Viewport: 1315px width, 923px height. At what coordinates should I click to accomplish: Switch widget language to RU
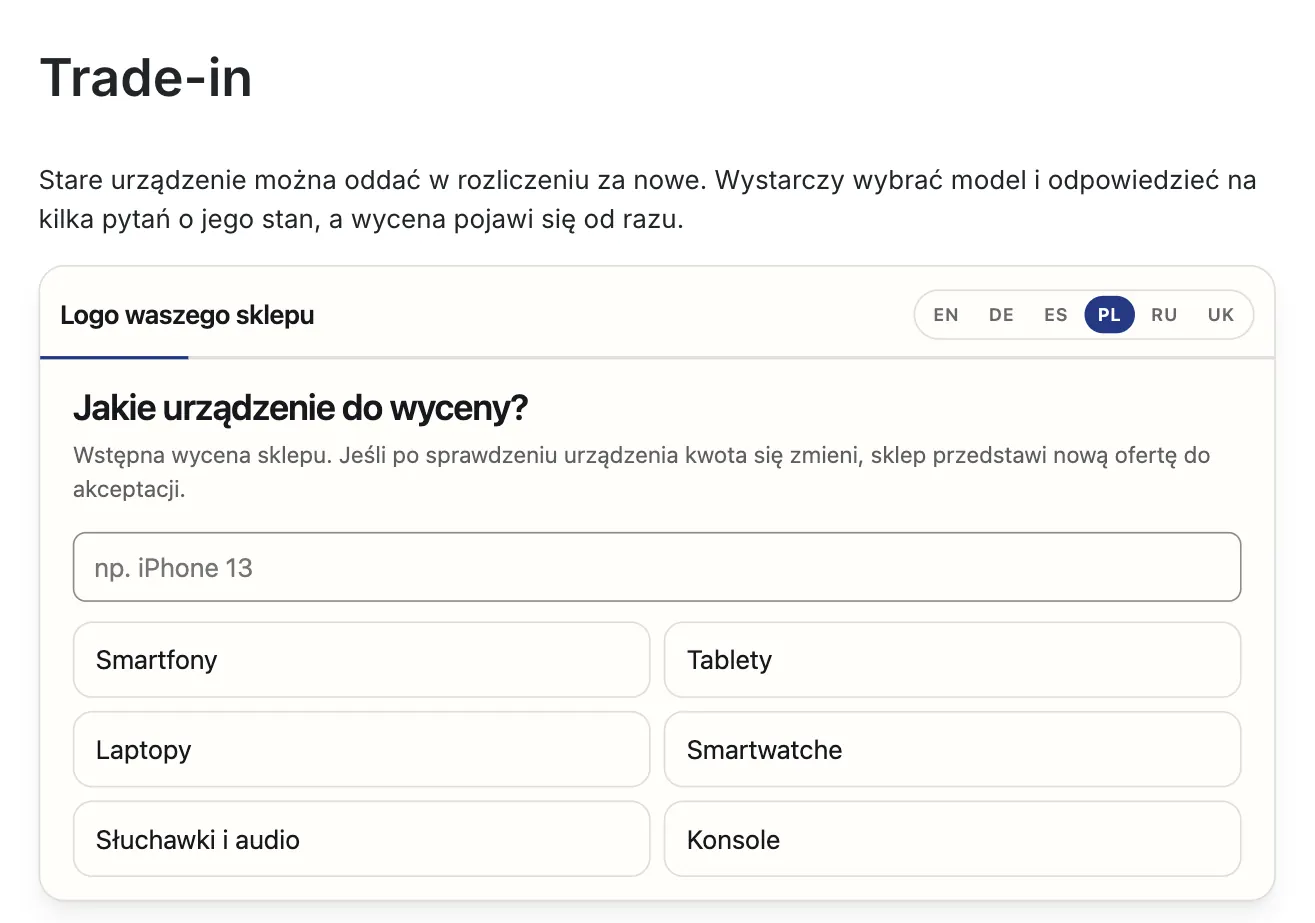coord(1164,315)
